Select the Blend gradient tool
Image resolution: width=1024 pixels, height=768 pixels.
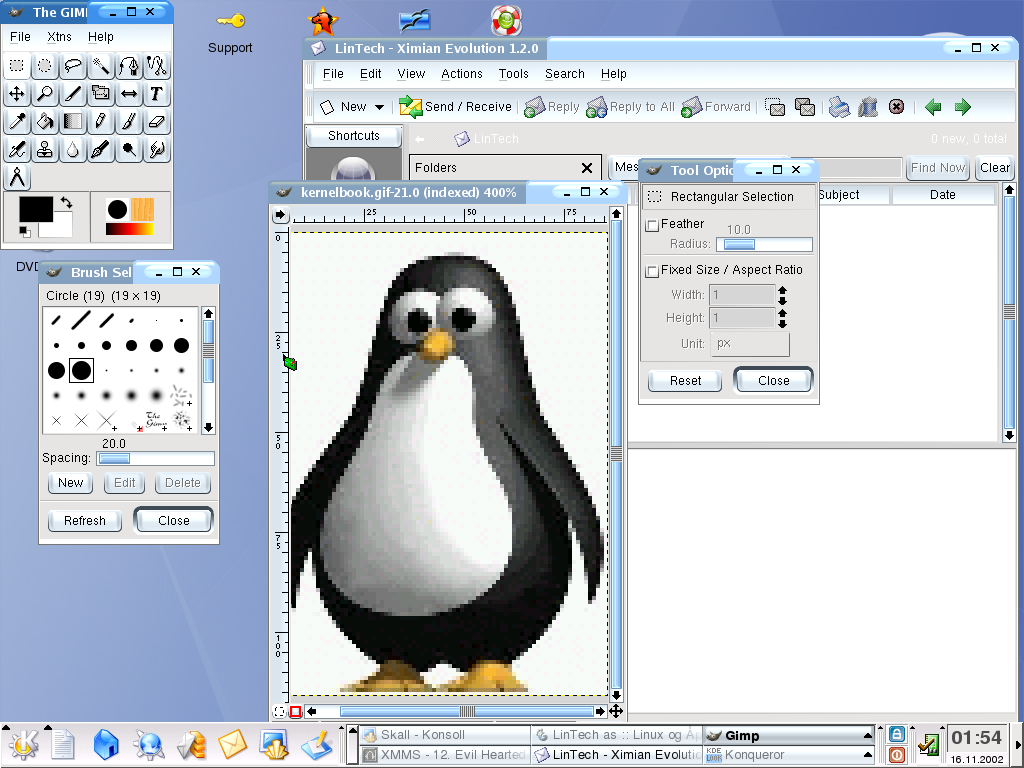pyautogui.click(x=72, y=122)
